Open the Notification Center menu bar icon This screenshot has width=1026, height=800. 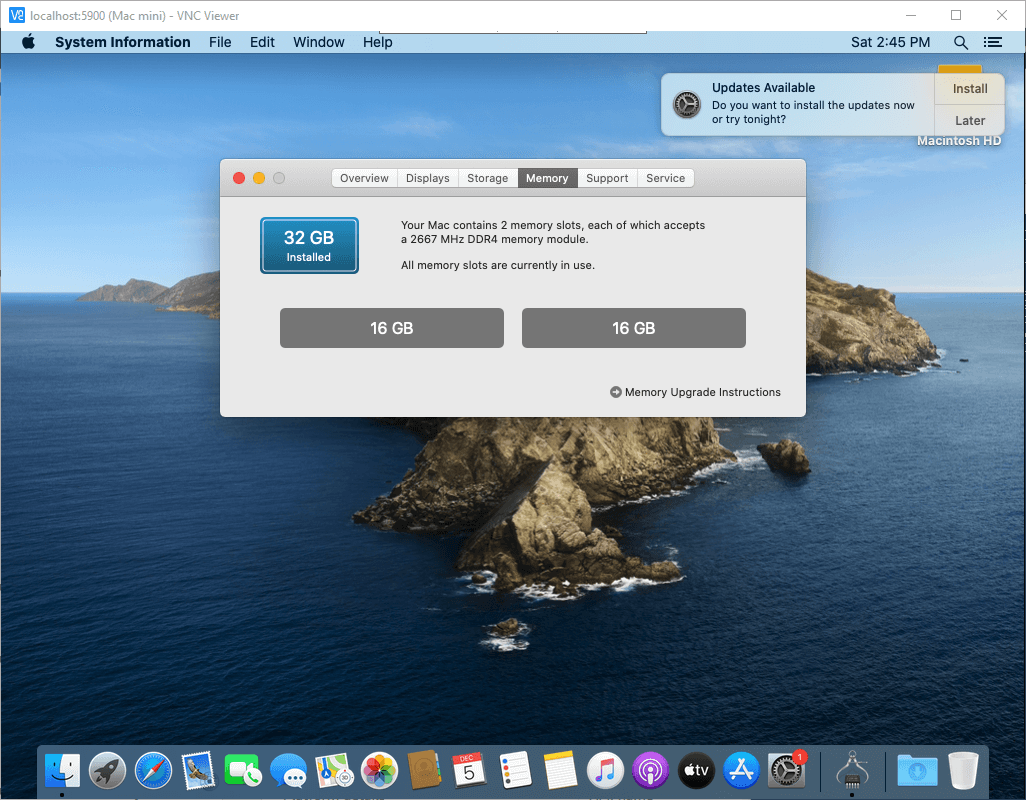[992, 42]
